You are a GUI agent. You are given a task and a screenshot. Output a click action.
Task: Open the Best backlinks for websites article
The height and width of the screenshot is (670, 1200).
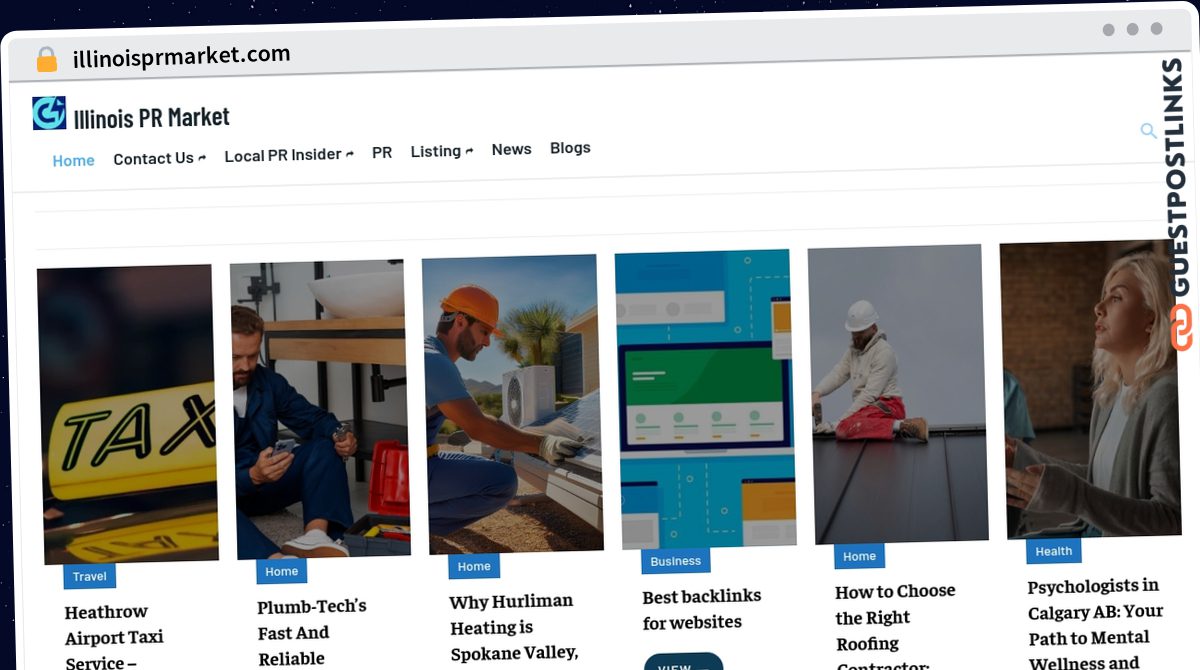(x=702, y=608)
